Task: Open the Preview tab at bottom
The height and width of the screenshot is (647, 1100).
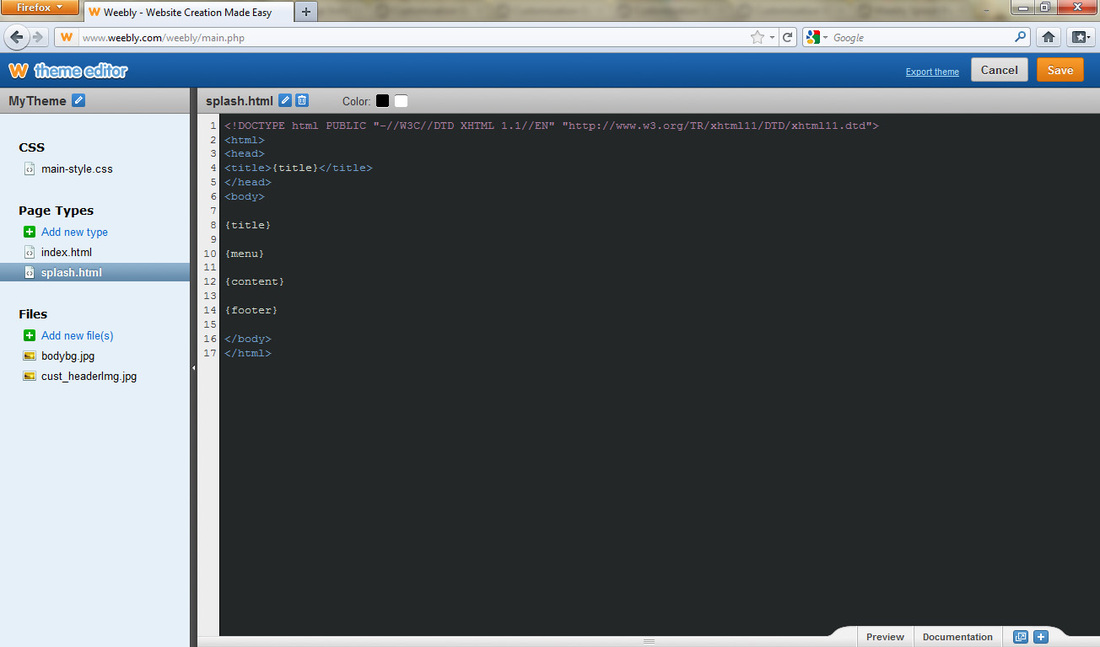Action: point(885,636)
